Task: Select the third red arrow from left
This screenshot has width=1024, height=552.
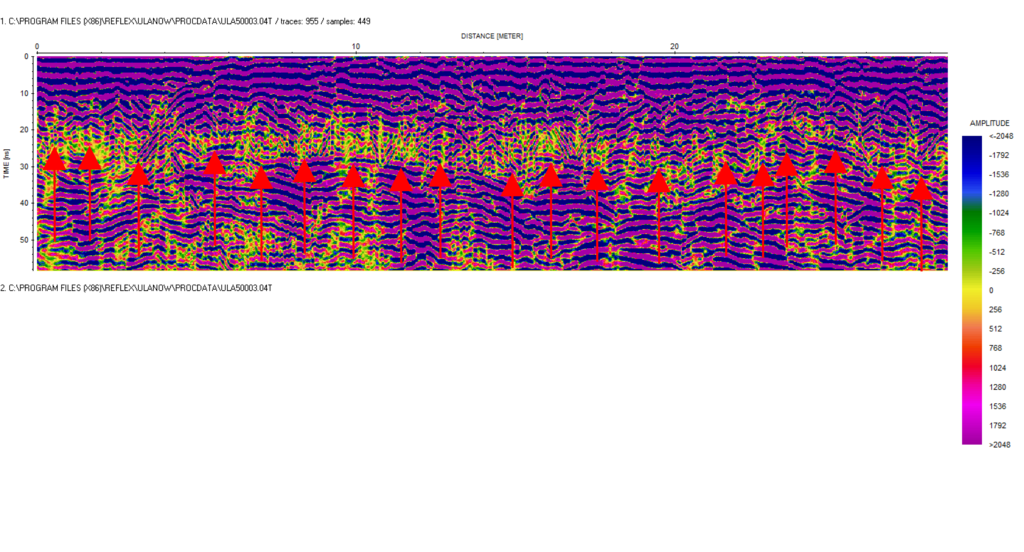Action: (x=138, y=175)
